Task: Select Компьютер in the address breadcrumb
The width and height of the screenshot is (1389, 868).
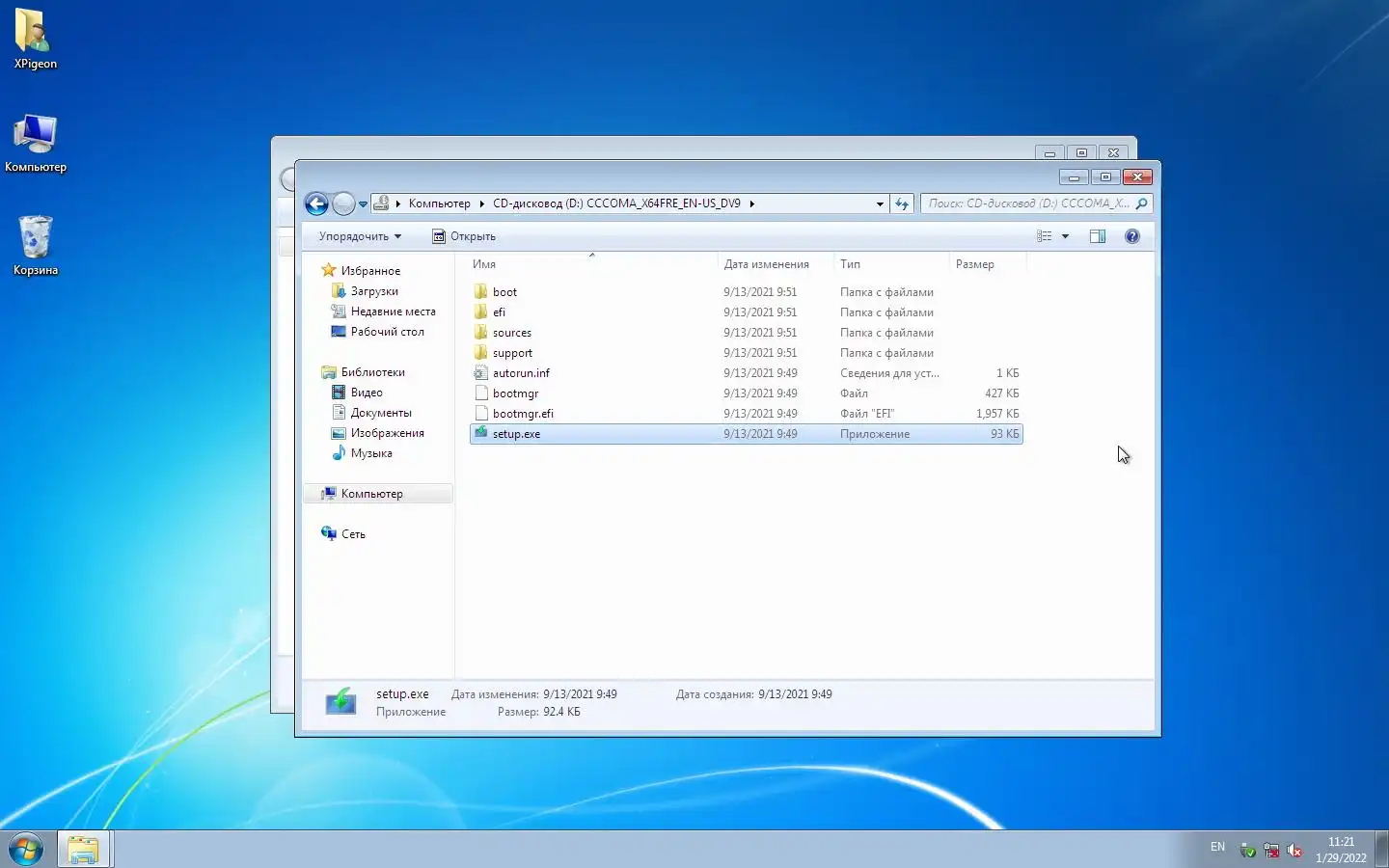Action: tap(439, 203)
